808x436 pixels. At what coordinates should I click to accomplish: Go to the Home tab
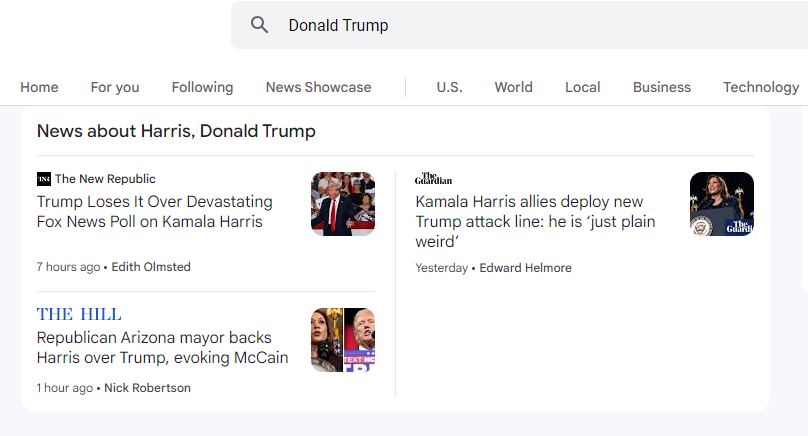39,87
